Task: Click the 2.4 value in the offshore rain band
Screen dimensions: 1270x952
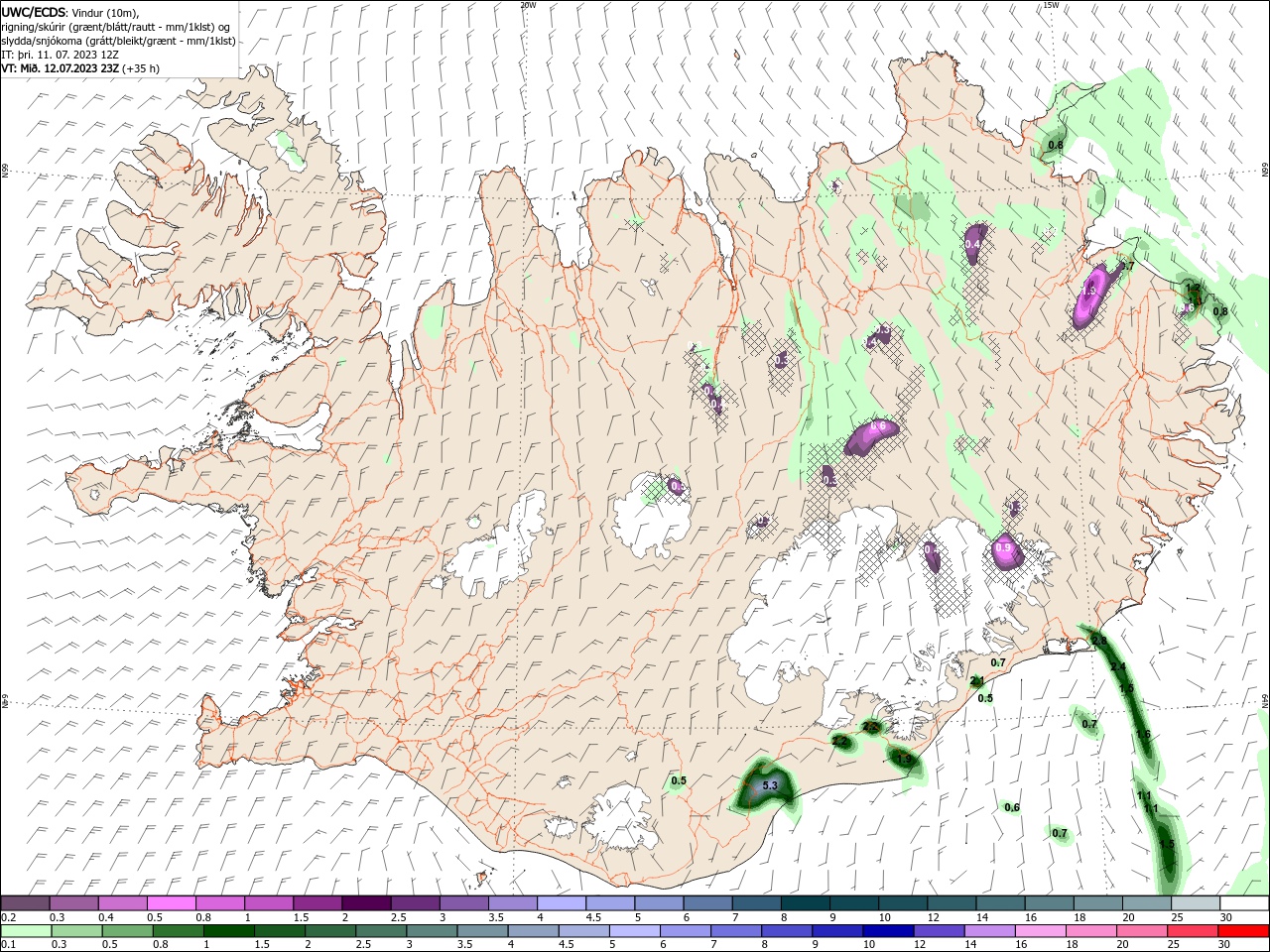Action: tap(1118, 665)
